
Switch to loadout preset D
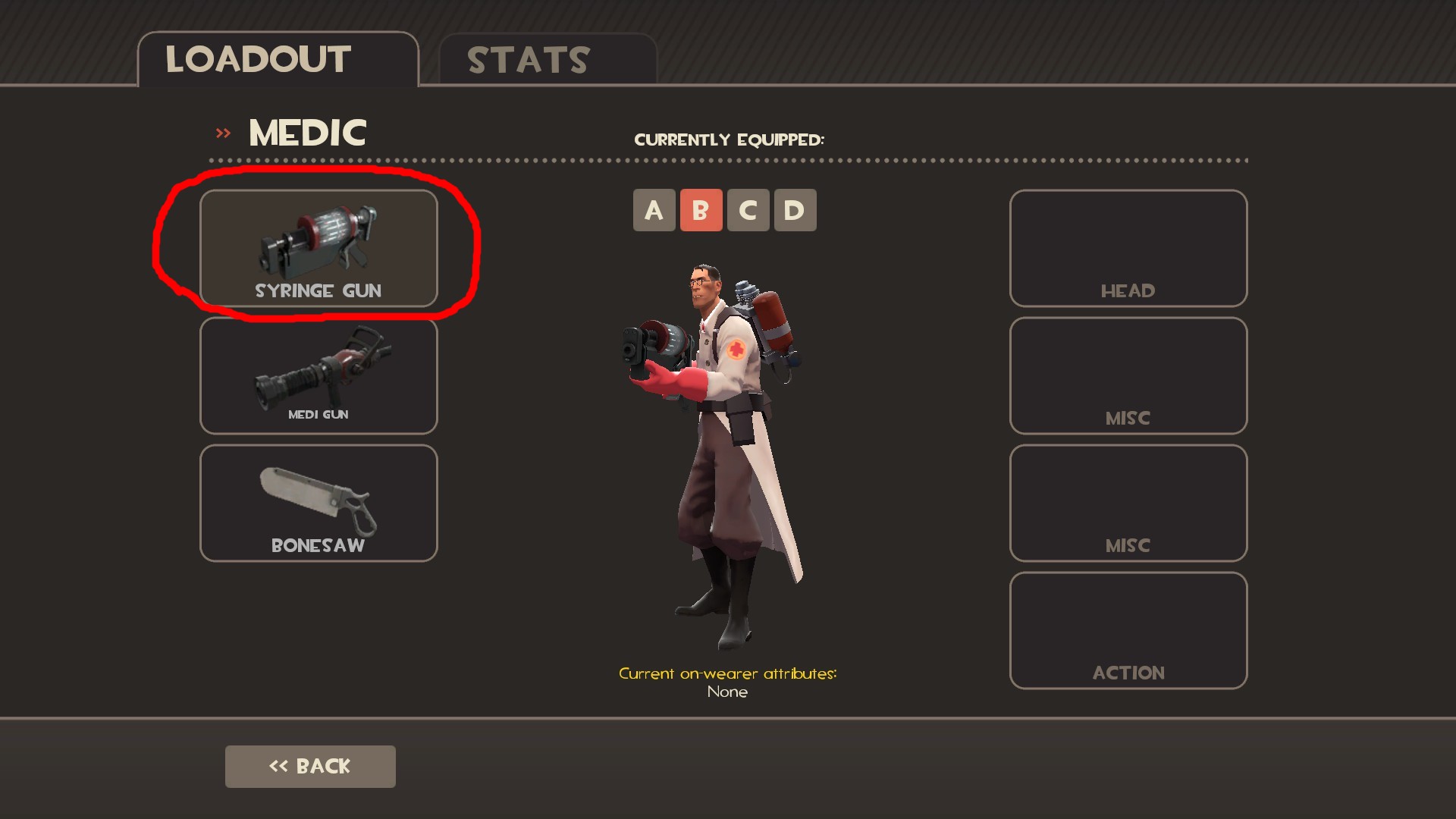pyautogui.click(x=795, y=210)
